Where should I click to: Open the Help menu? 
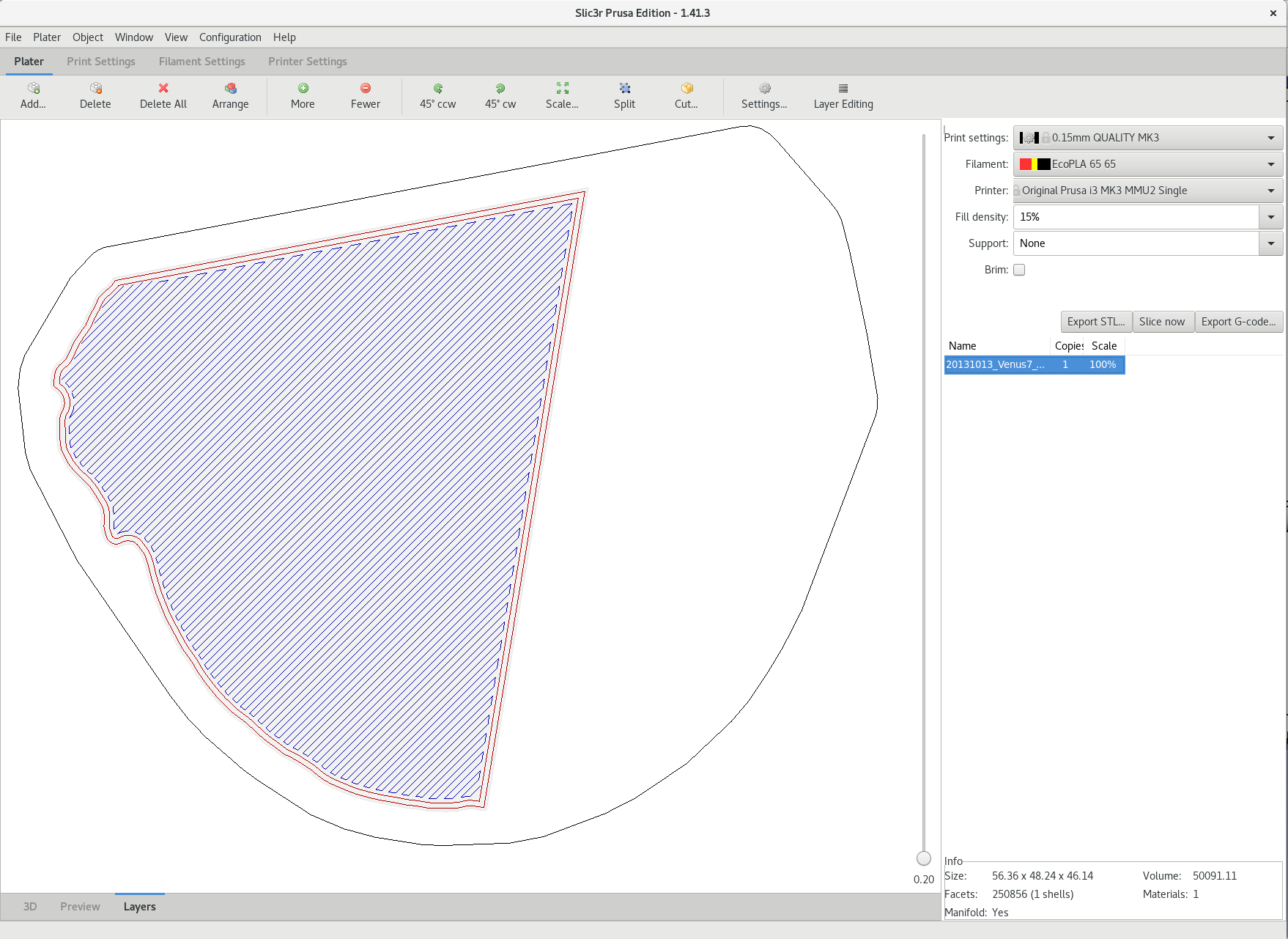click(284, 37)
